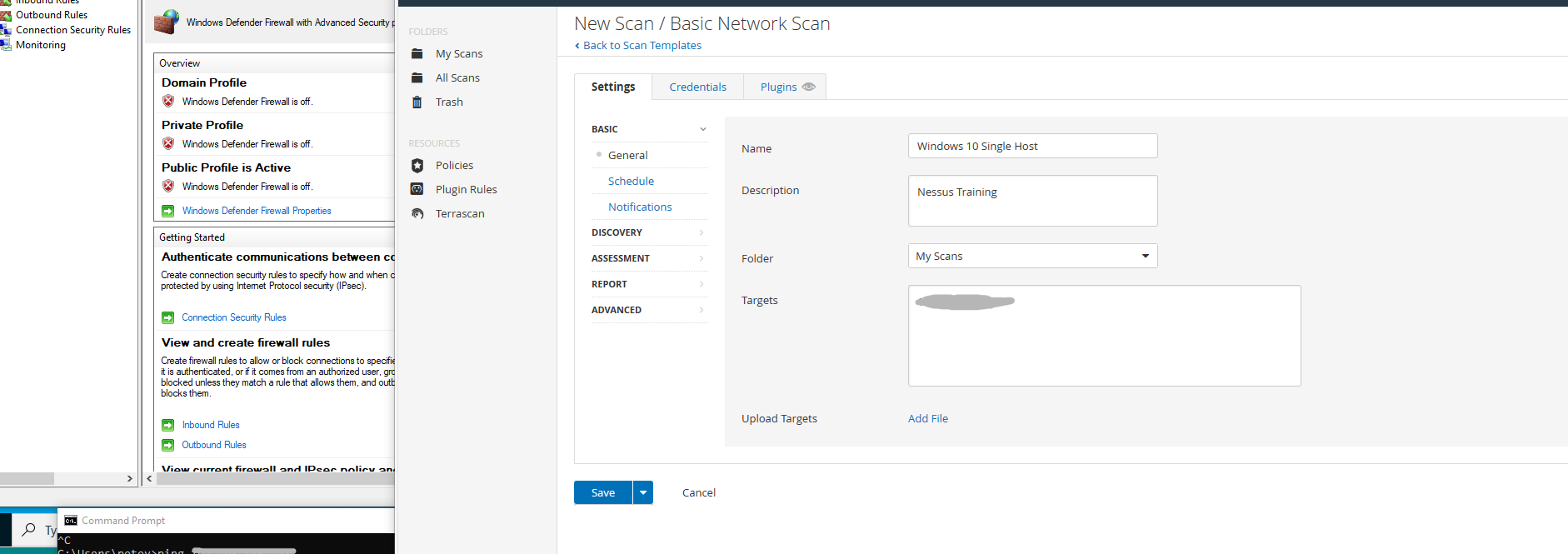Click inside the Targets text box
The width and height of the screenshot is (1568, 554).
pyautogui.click(x=1104, y=336)
